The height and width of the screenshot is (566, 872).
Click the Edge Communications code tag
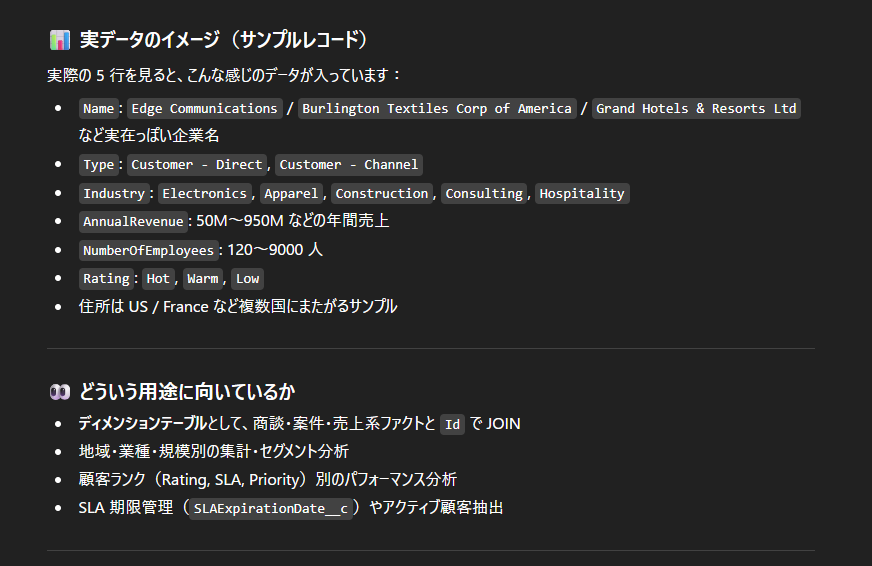coord(205,108)
